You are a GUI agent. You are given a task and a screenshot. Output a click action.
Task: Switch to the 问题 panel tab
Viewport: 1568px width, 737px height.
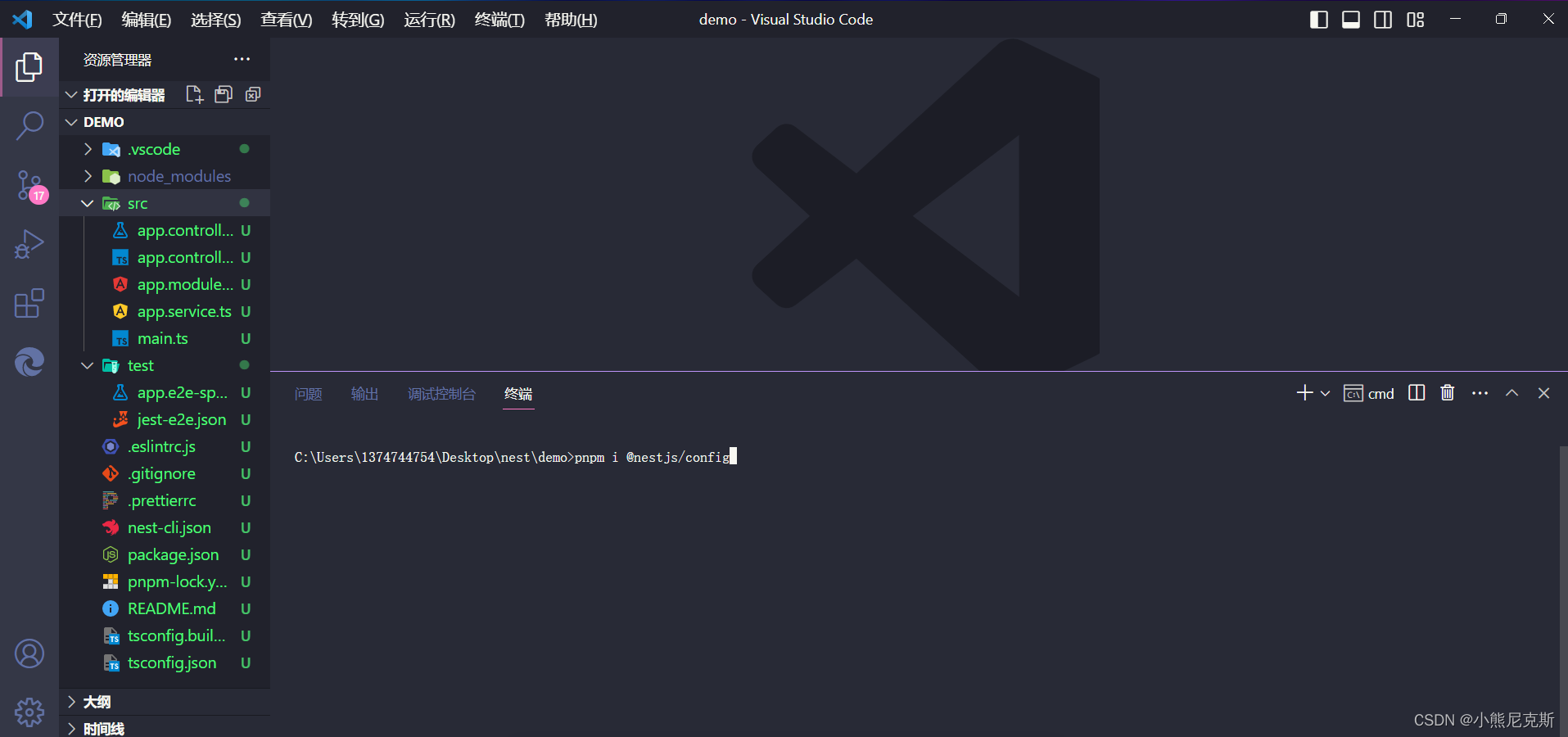(x=308, y=394)
